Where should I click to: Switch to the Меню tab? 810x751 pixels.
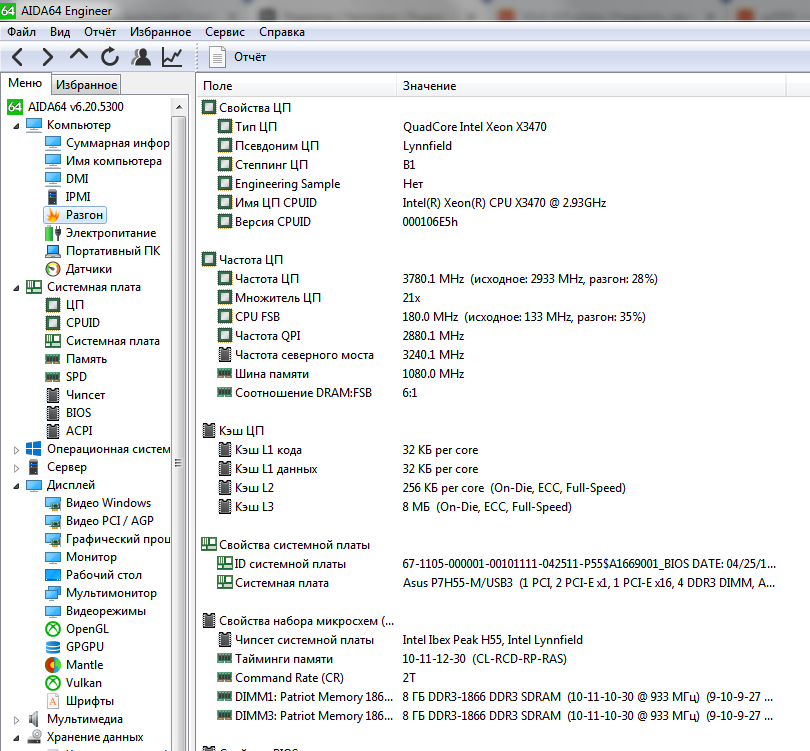[25, 83]
